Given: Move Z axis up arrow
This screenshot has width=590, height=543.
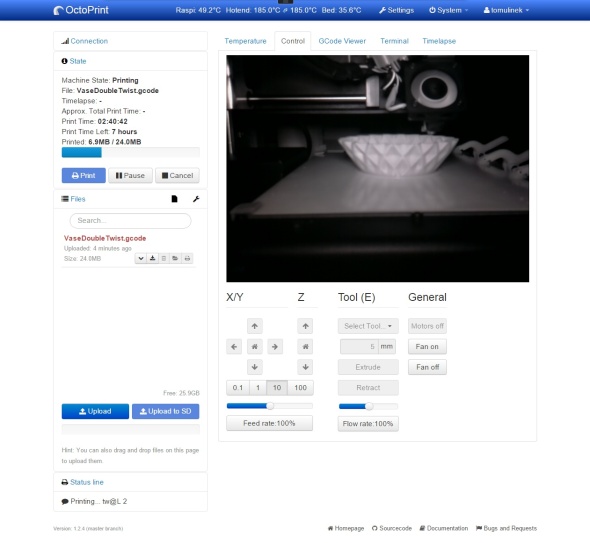Looking at the screenshot, I should [306, 326].
